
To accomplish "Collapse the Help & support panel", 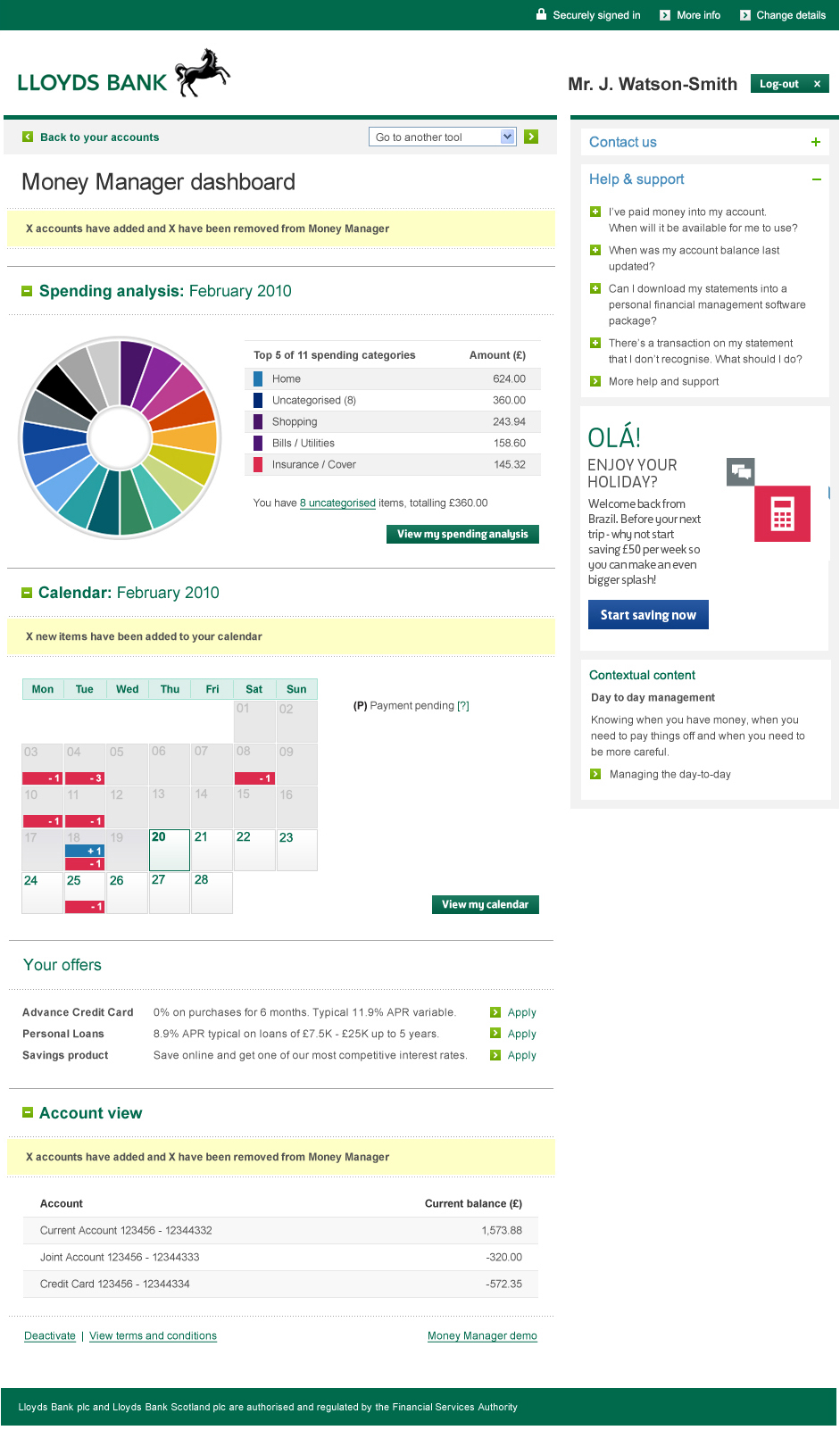I will (815, 179).
